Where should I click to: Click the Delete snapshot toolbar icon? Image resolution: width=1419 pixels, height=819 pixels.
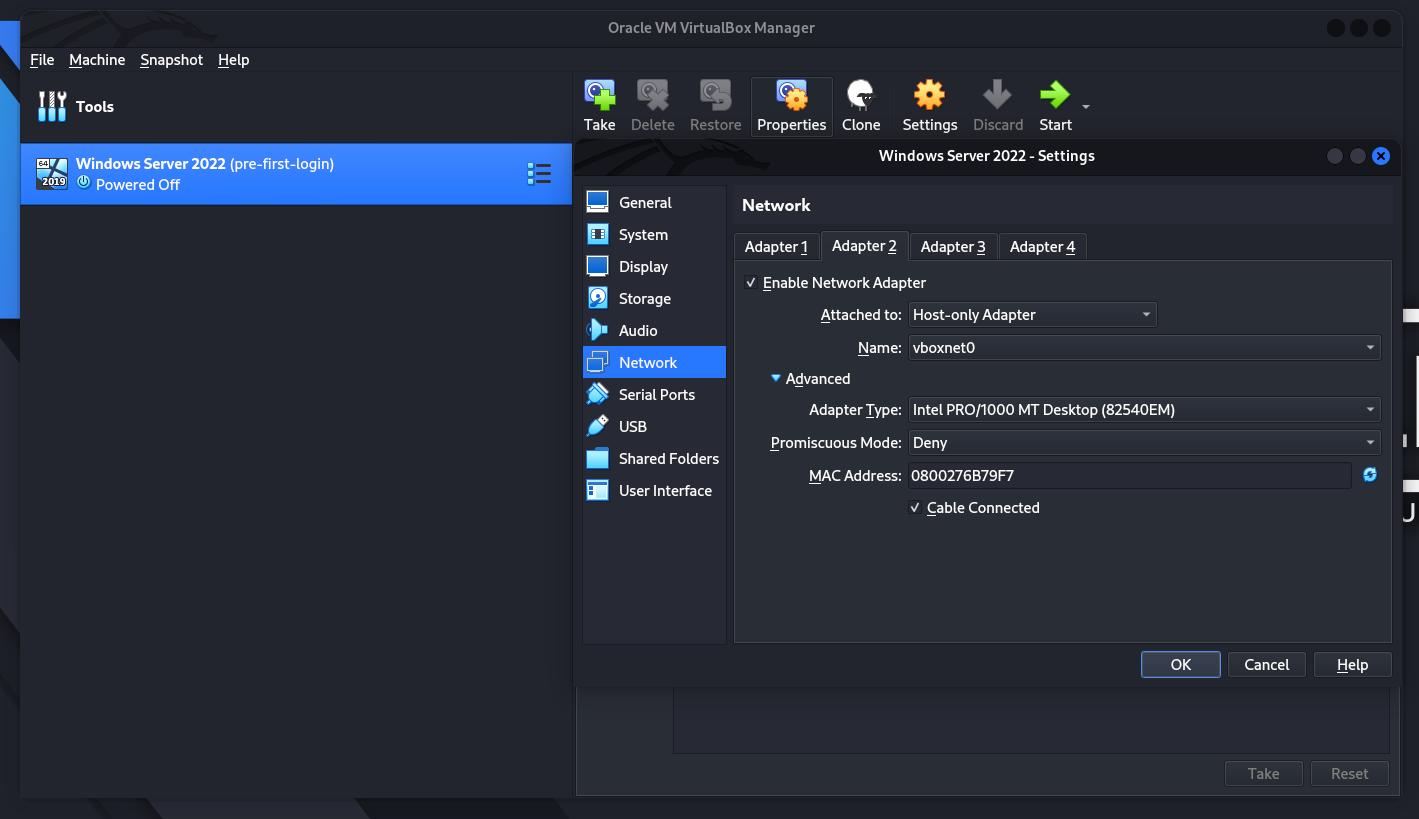[653, 95]
